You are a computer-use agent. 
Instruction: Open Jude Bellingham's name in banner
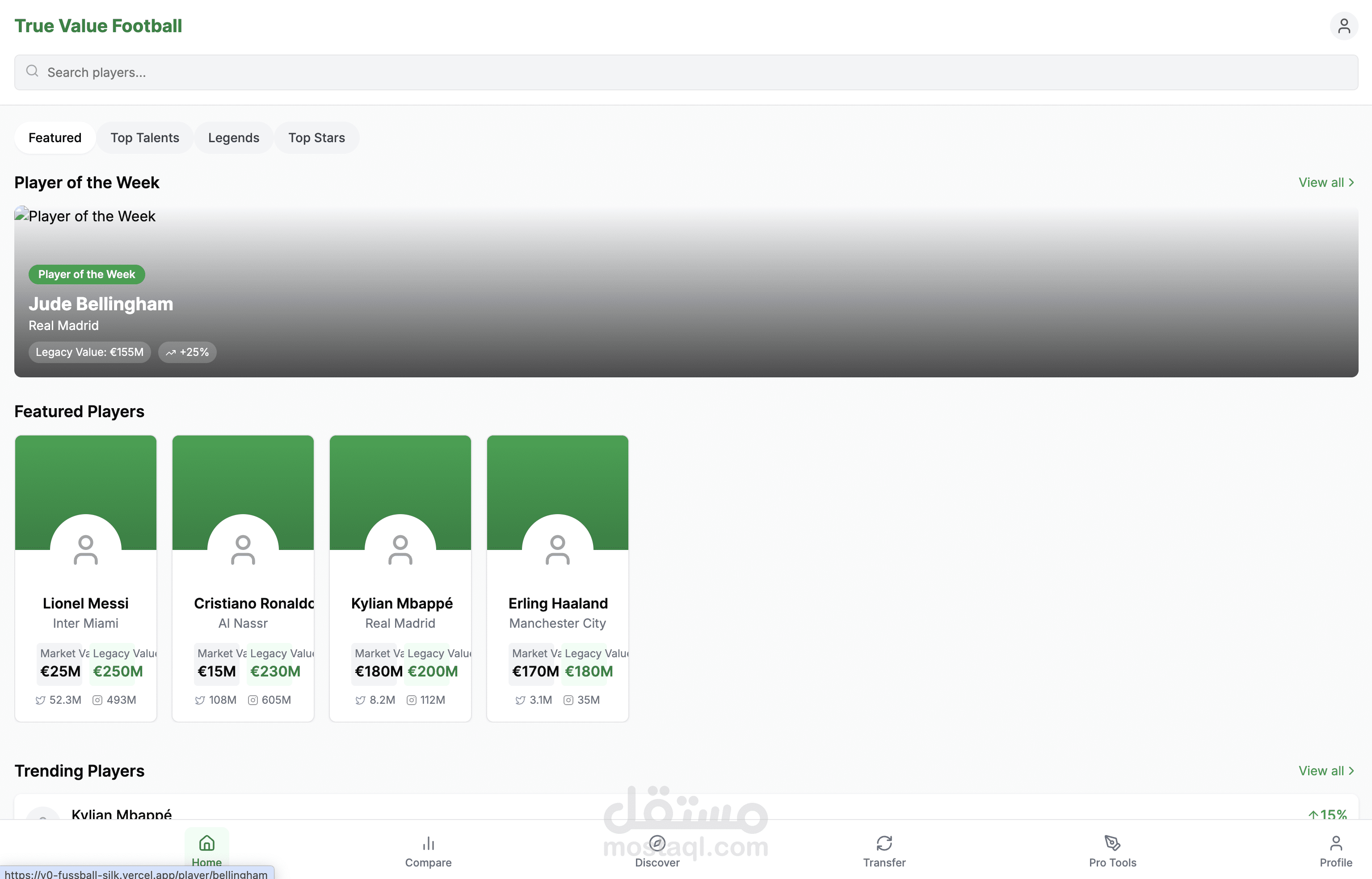tap(101, 304)
